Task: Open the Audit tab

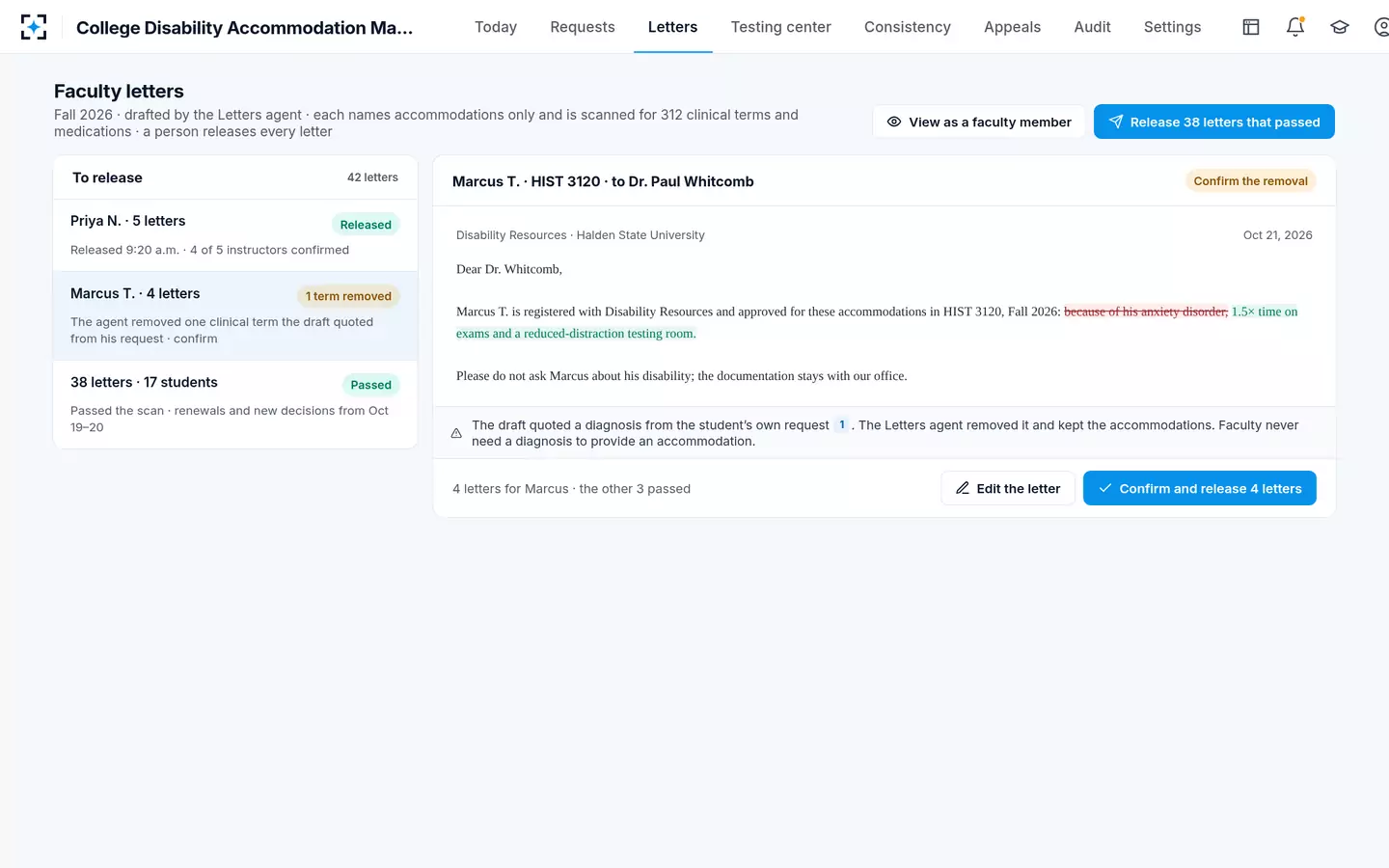Action: pyautogui.click(x=1093, y=27)
